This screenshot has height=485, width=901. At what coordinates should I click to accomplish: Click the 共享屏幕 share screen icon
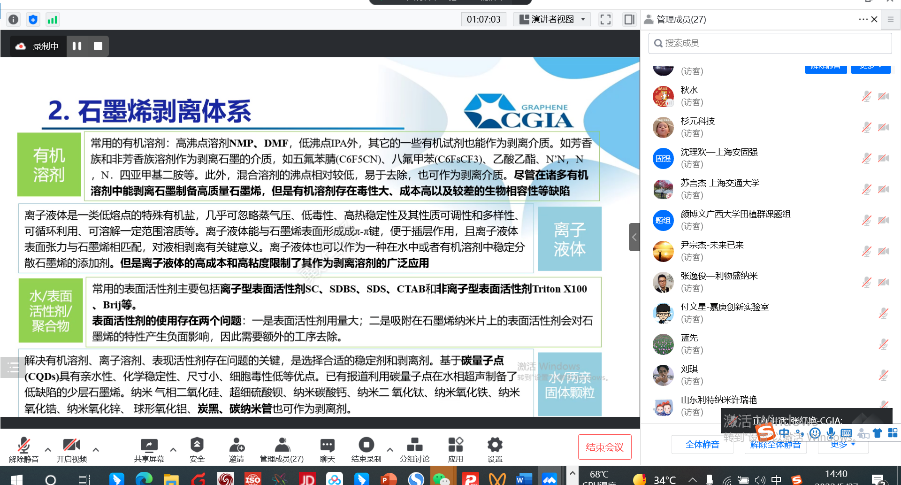[x=149, y=449]
